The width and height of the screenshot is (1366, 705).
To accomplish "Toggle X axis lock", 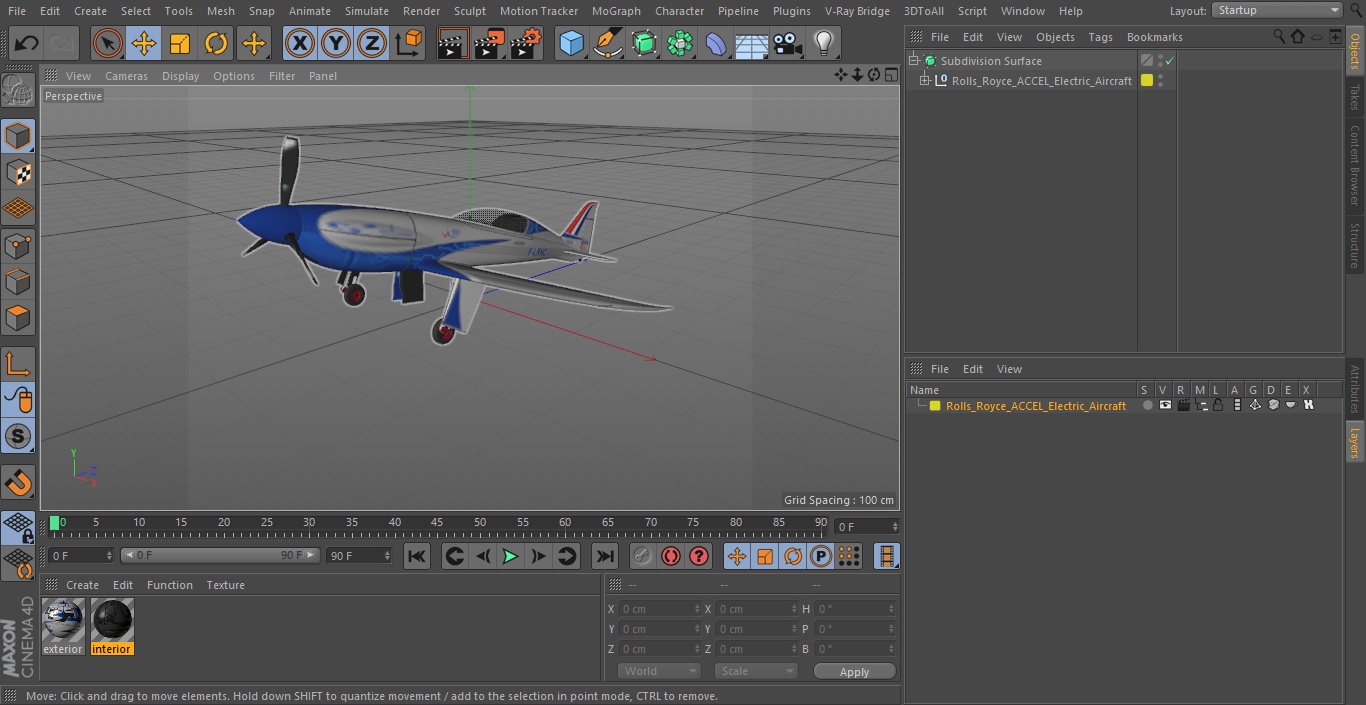I will [x=300, y=43].
